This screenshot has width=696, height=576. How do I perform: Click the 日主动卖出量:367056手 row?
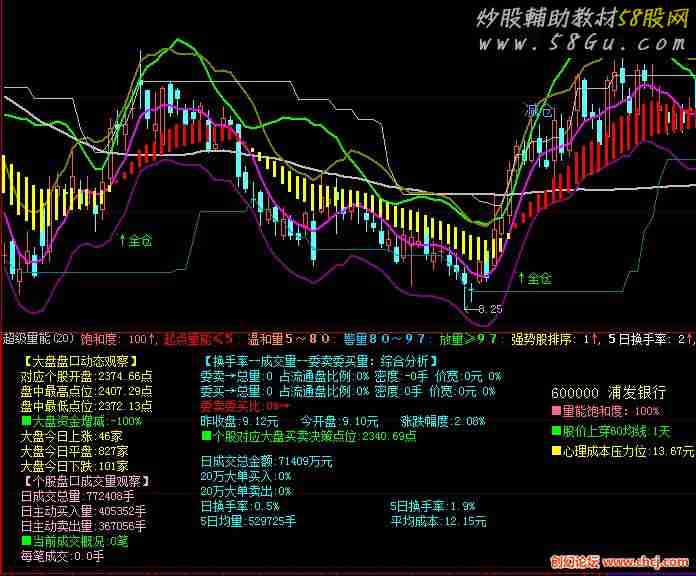tap(83, 526)
